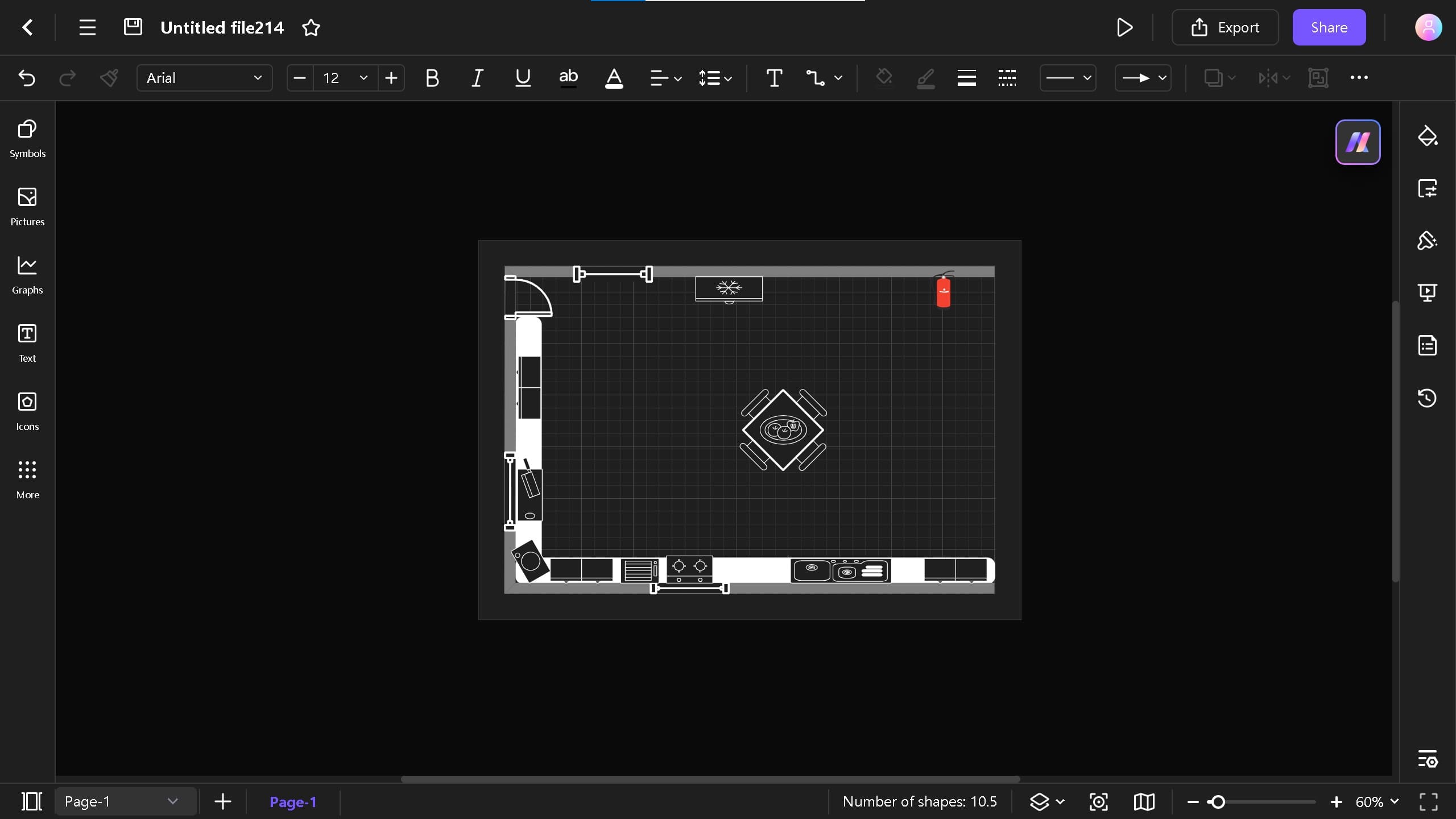Open the 60% zoom dropdown
The height and width of the screenshot is (819, 1456).
pyautogui.click(x=1377, y=801)
